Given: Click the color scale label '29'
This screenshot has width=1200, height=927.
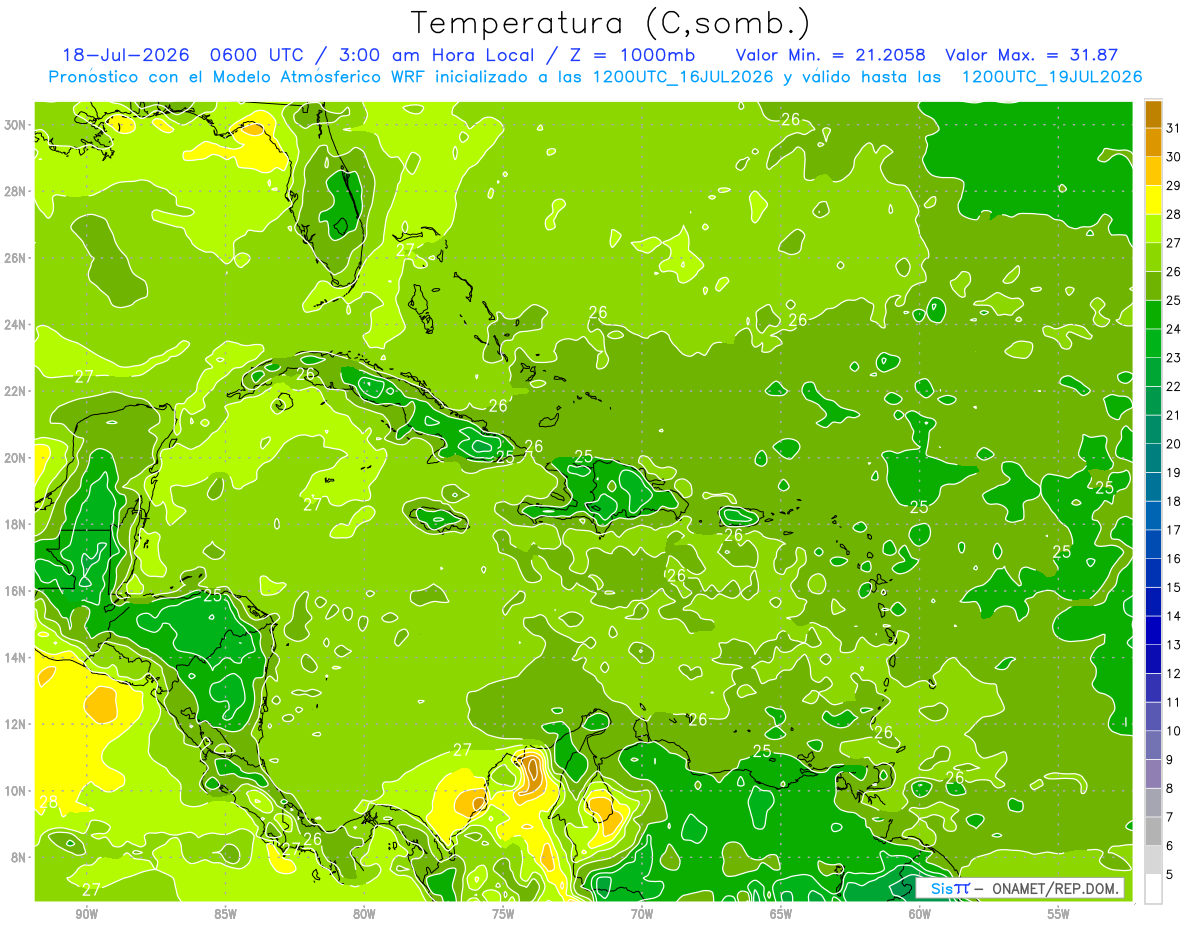Looking at the screenshot, I should tap(1174, 185).
